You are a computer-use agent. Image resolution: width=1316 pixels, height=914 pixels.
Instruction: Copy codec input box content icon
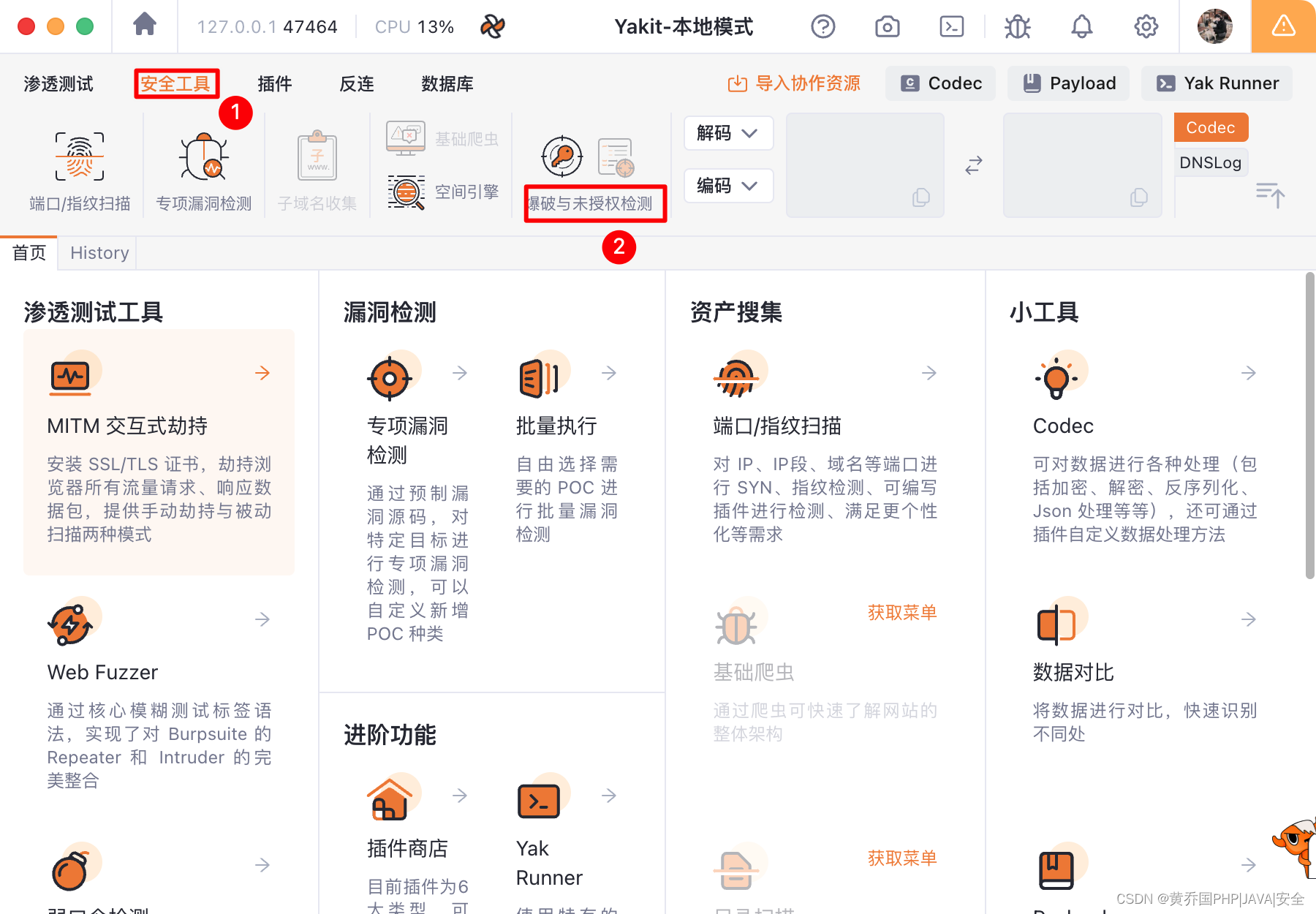[921, 197]
